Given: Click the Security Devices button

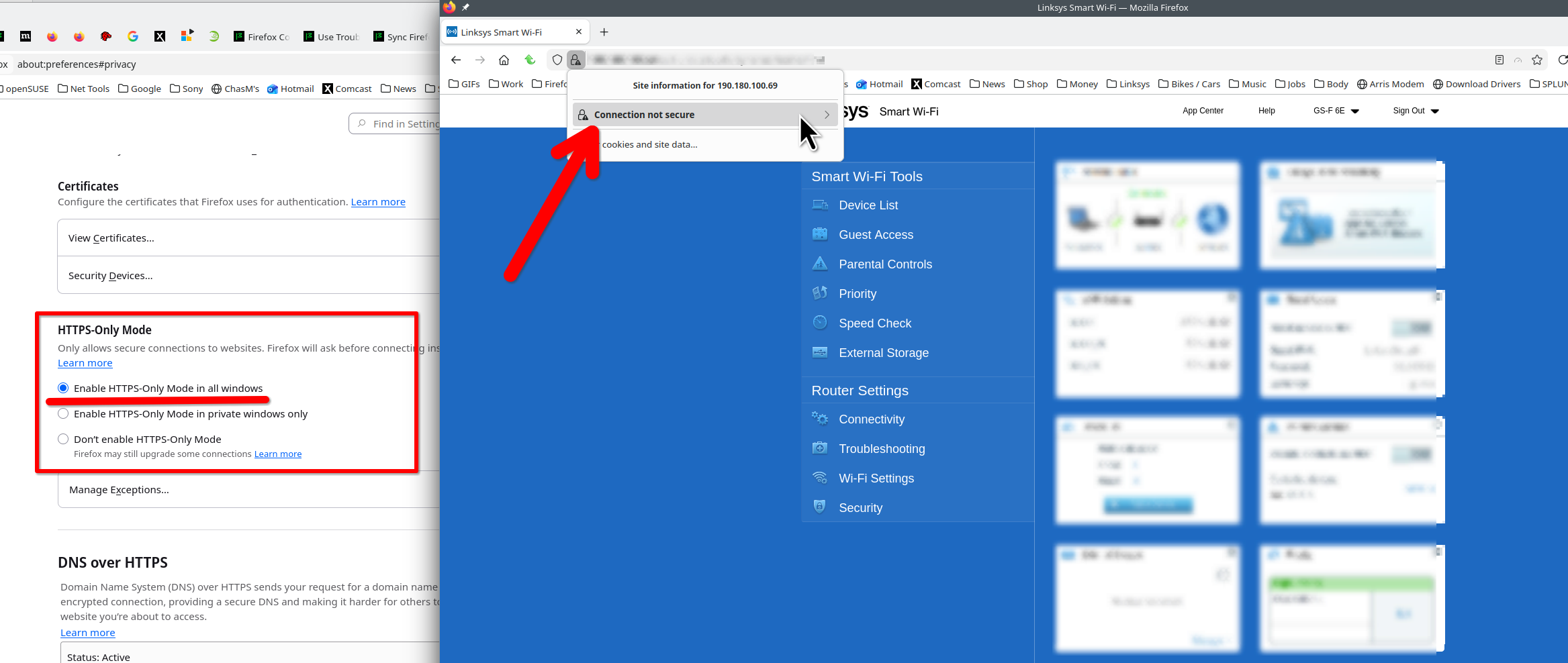Looking at the screenshot, I should pos(248,276).
